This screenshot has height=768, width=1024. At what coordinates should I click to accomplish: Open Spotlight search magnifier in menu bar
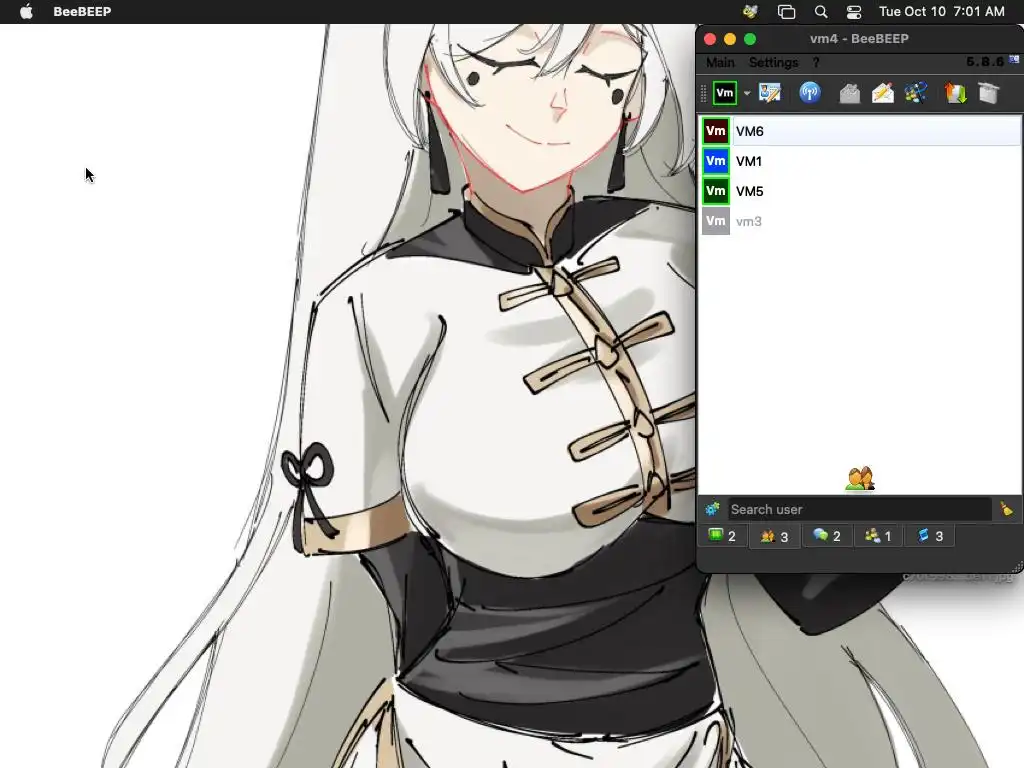pyautogui.click(x=821, y=12)
